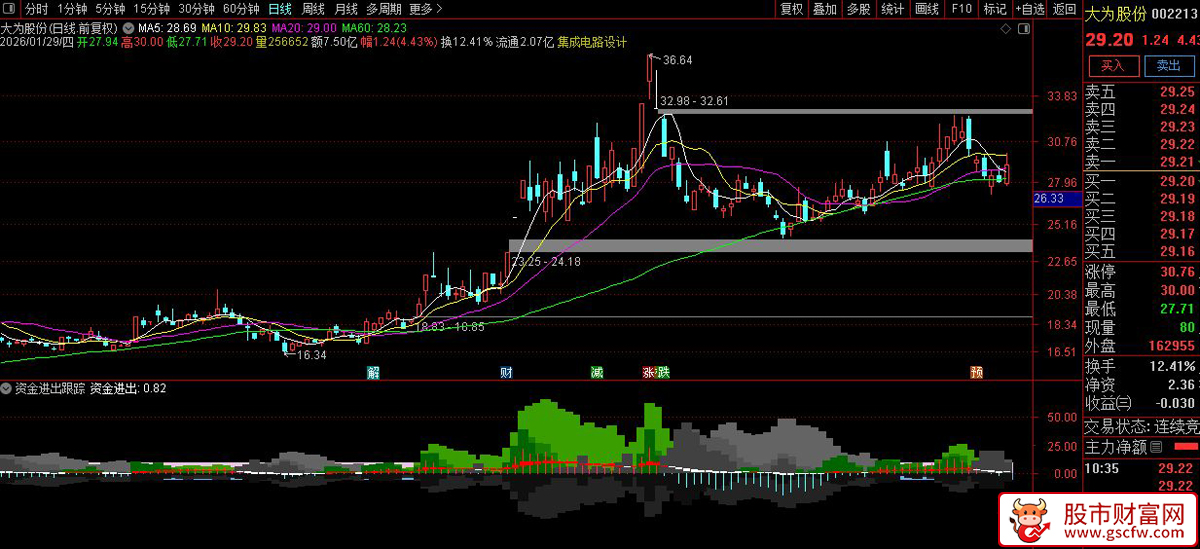Screen dimensions: 1200x549
Task: Select the 卖二 price 29.22
Action: pos(1177,143)
